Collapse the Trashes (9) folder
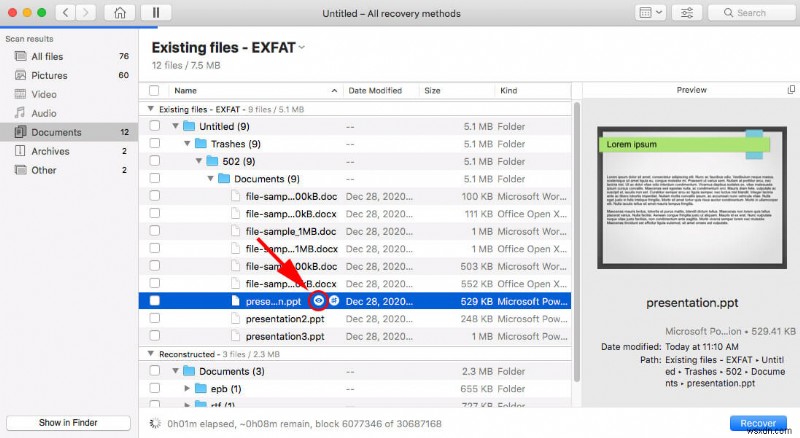Screen dimensions: 800x438 pyautogui.click(x=187, y=143)
